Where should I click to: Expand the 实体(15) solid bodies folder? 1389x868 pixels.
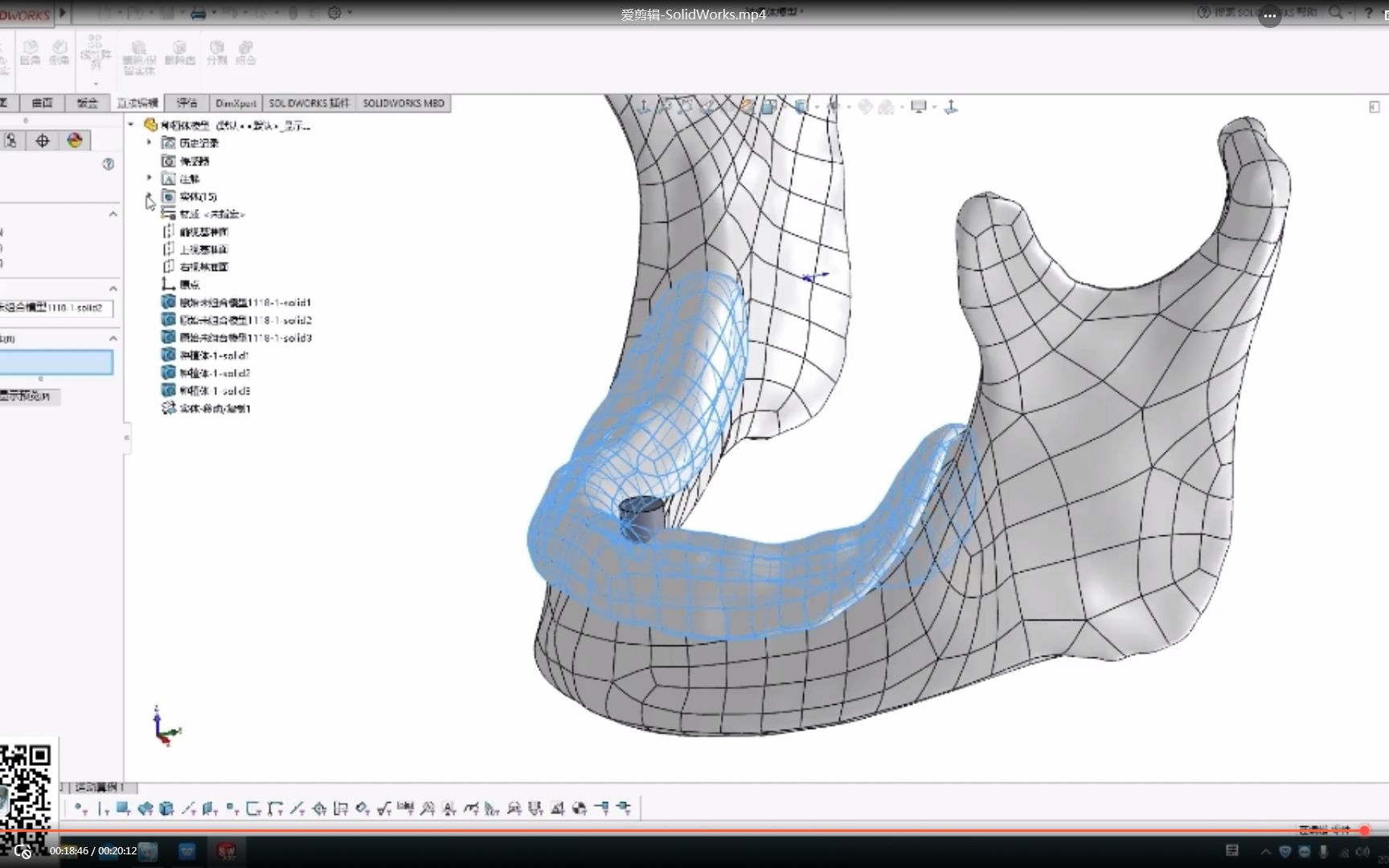coord(149,196)
